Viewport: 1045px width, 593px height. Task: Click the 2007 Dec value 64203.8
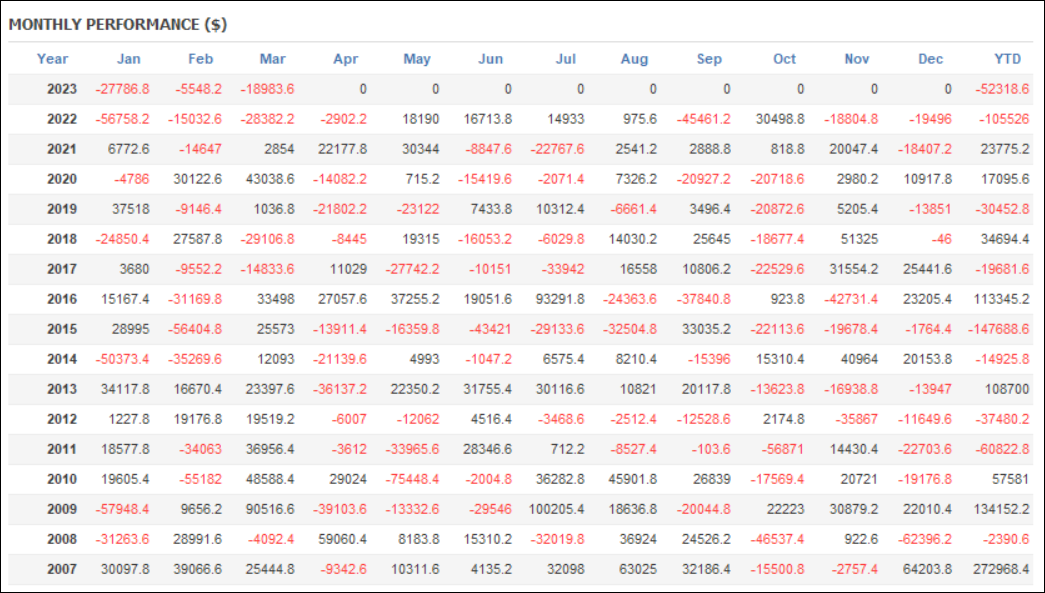(927, 568)
